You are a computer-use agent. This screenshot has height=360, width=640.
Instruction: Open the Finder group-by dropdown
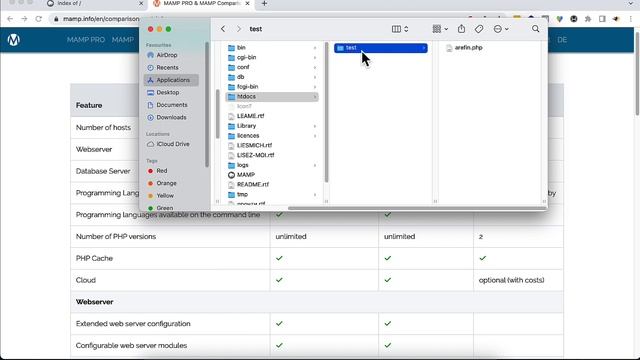pos(440,29)
